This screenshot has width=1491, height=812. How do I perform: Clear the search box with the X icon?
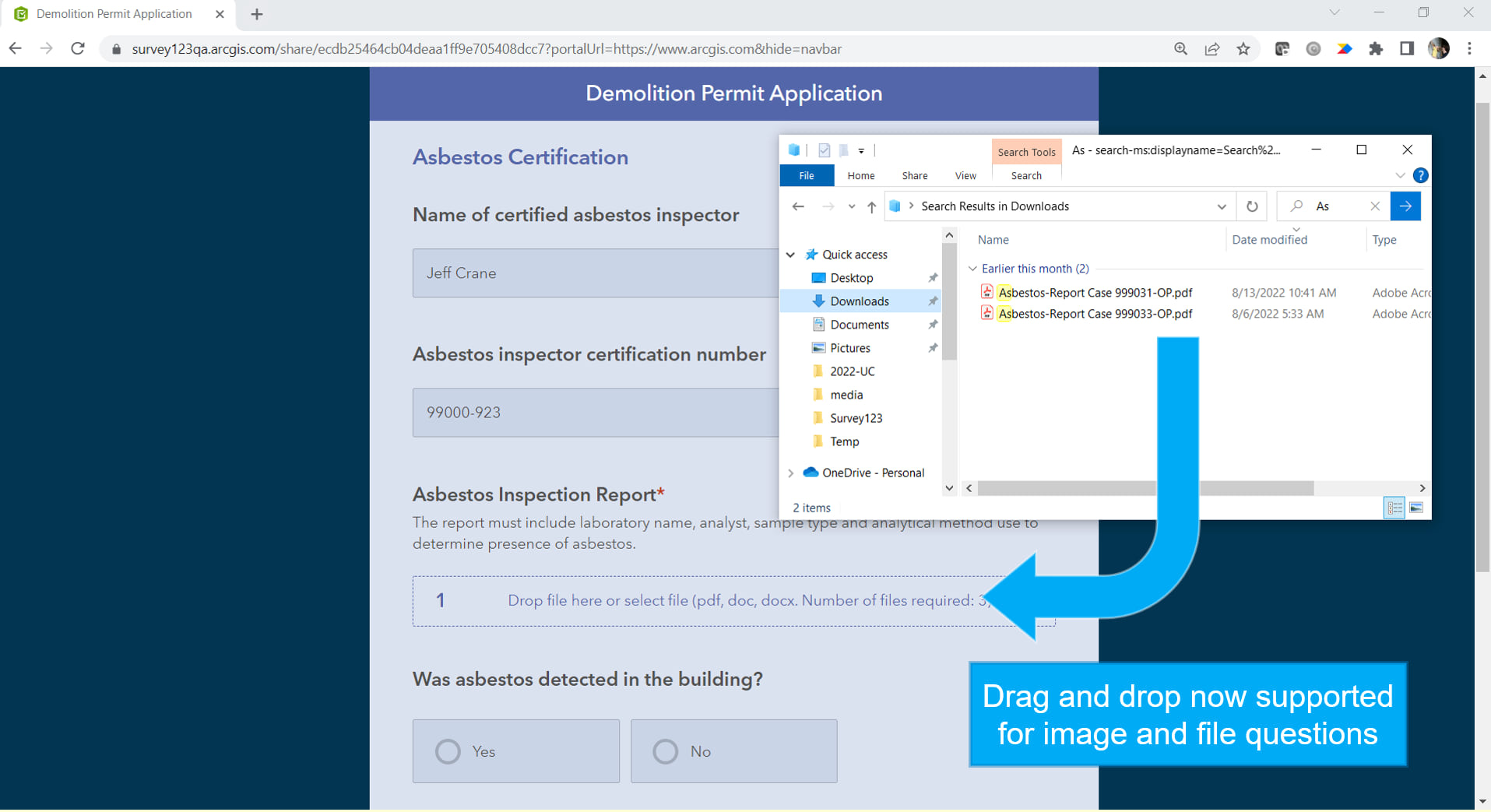[x=1375, y=206]
